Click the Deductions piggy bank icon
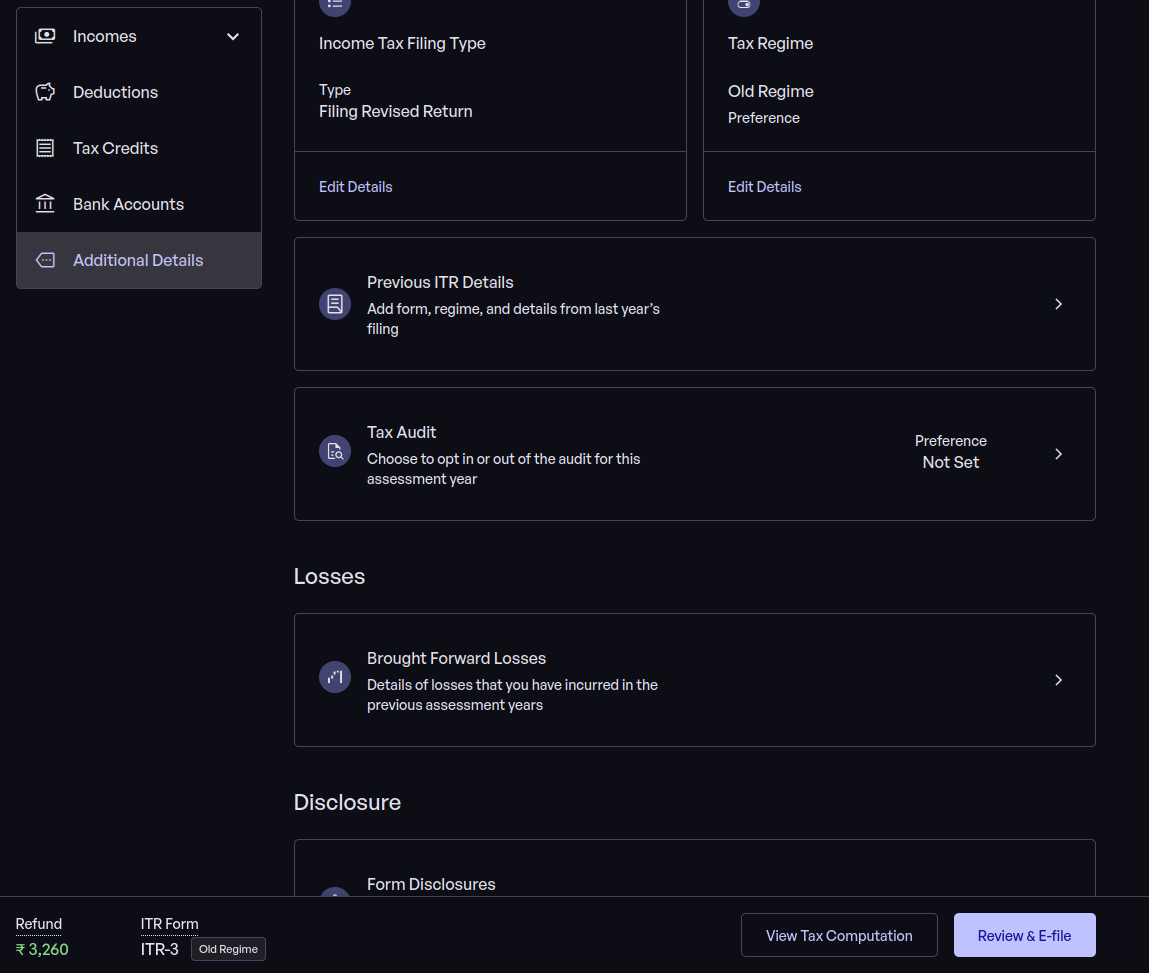 coord(45,92)
